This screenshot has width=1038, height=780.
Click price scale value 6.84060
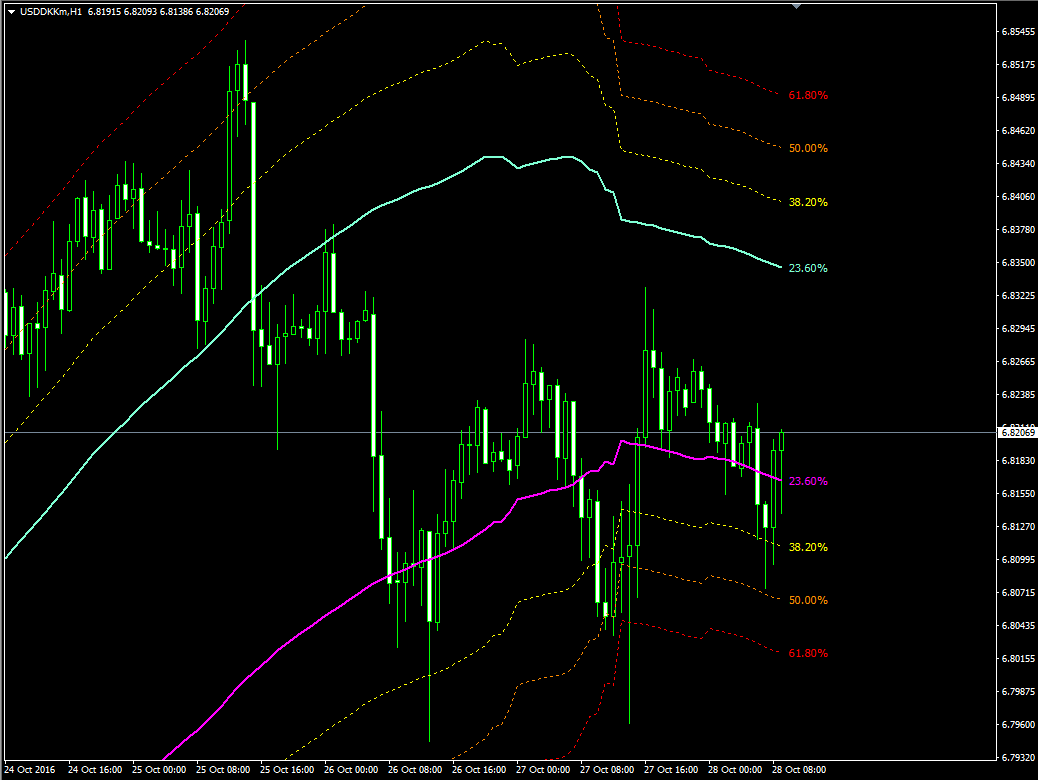pos(1018,197)
